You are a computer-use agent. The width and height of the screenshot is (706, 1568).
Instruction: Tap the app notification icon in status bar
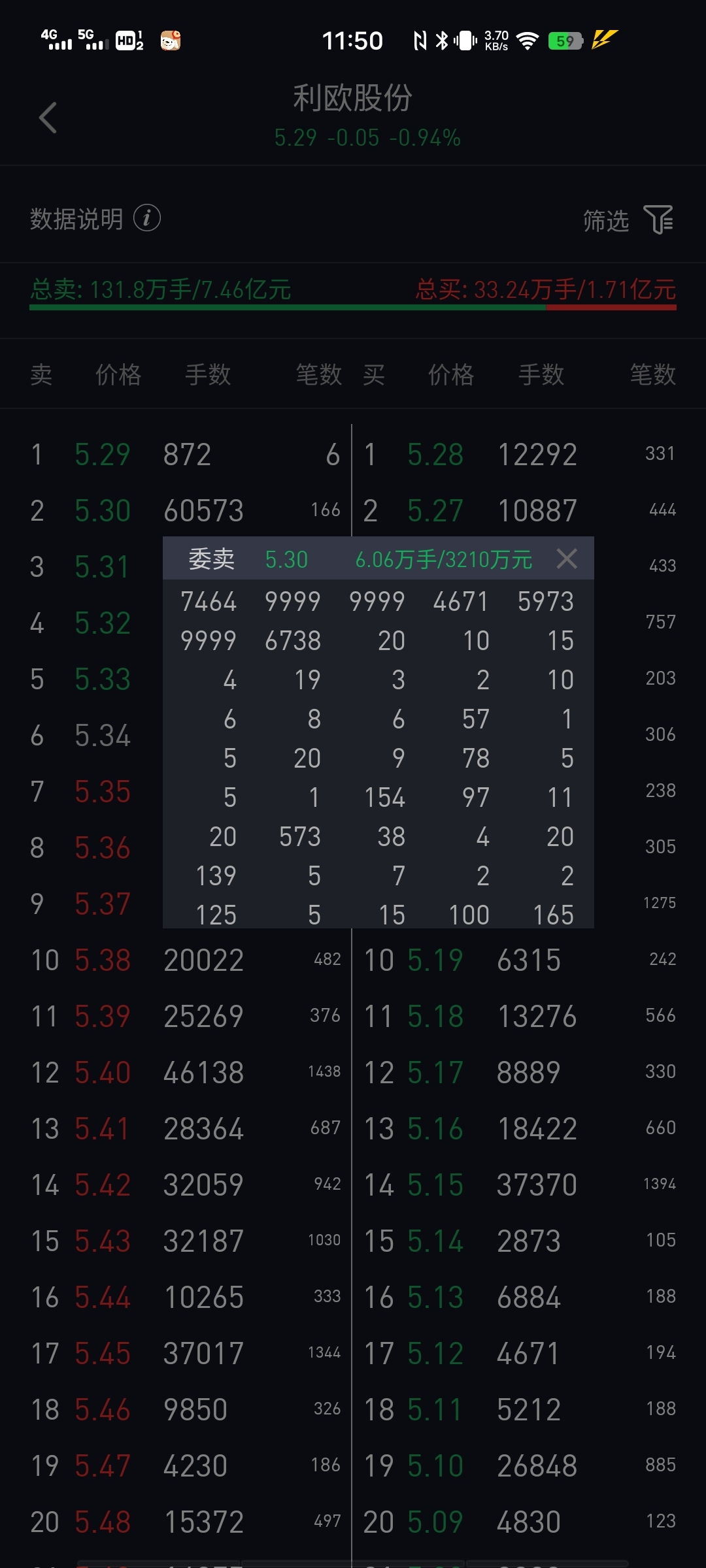(x=171, y=41)
